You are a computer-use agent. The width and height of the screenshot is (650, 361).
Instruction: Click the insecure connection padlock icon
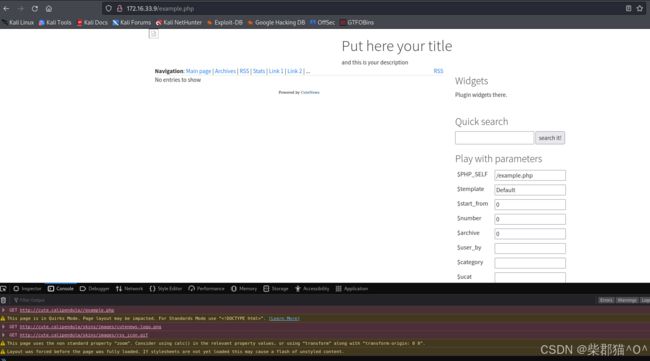119,8
